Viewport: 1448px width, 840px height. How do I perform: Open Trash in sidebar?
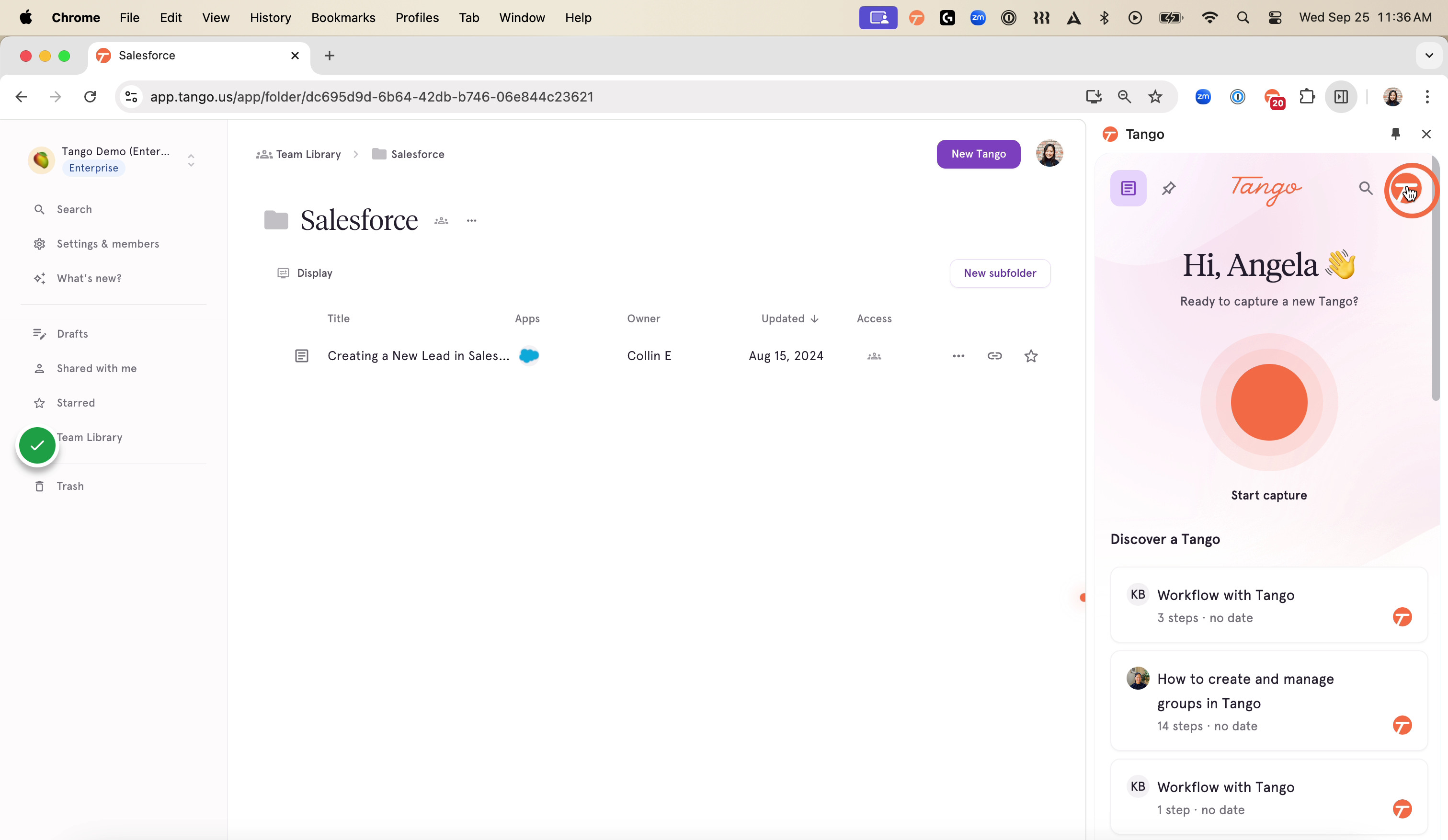70,486
